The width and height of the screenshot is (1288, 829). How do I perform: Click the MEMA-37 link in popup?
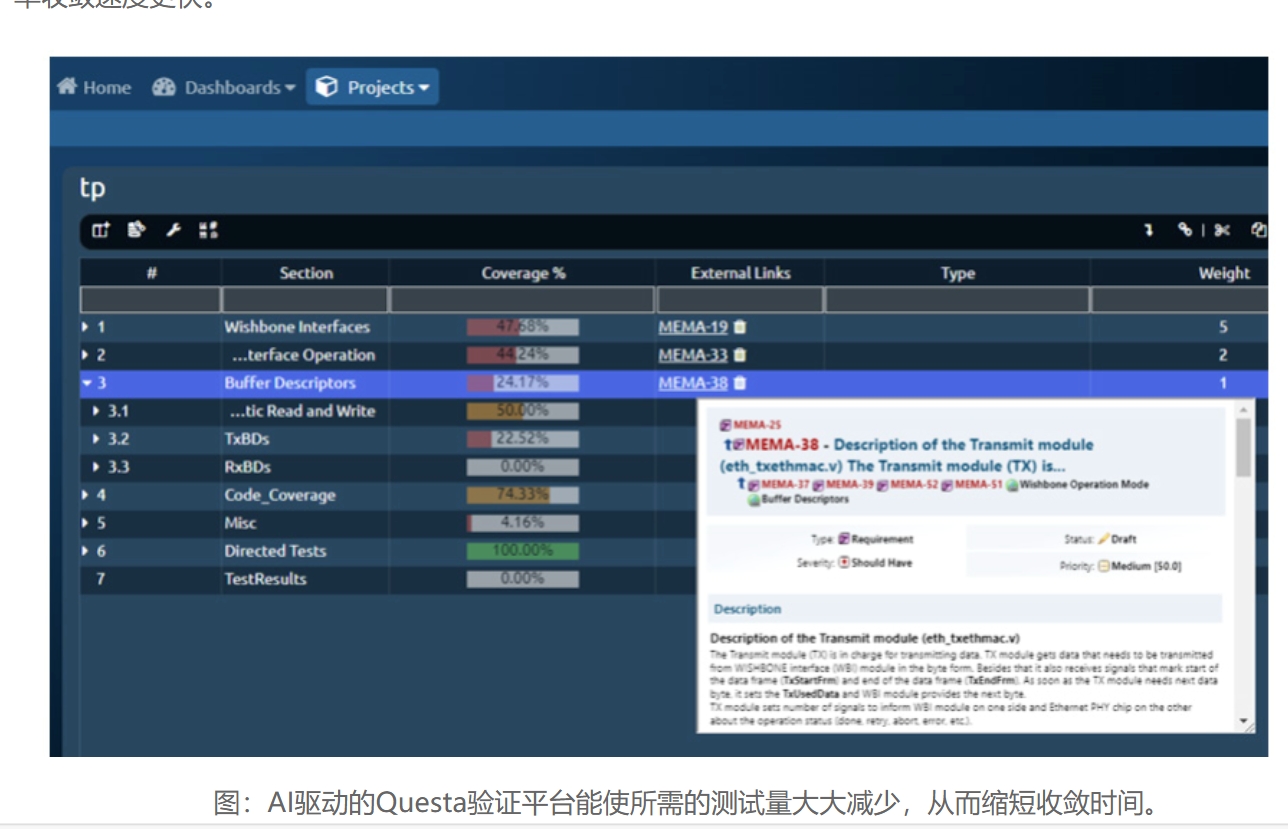click(785, 485)
